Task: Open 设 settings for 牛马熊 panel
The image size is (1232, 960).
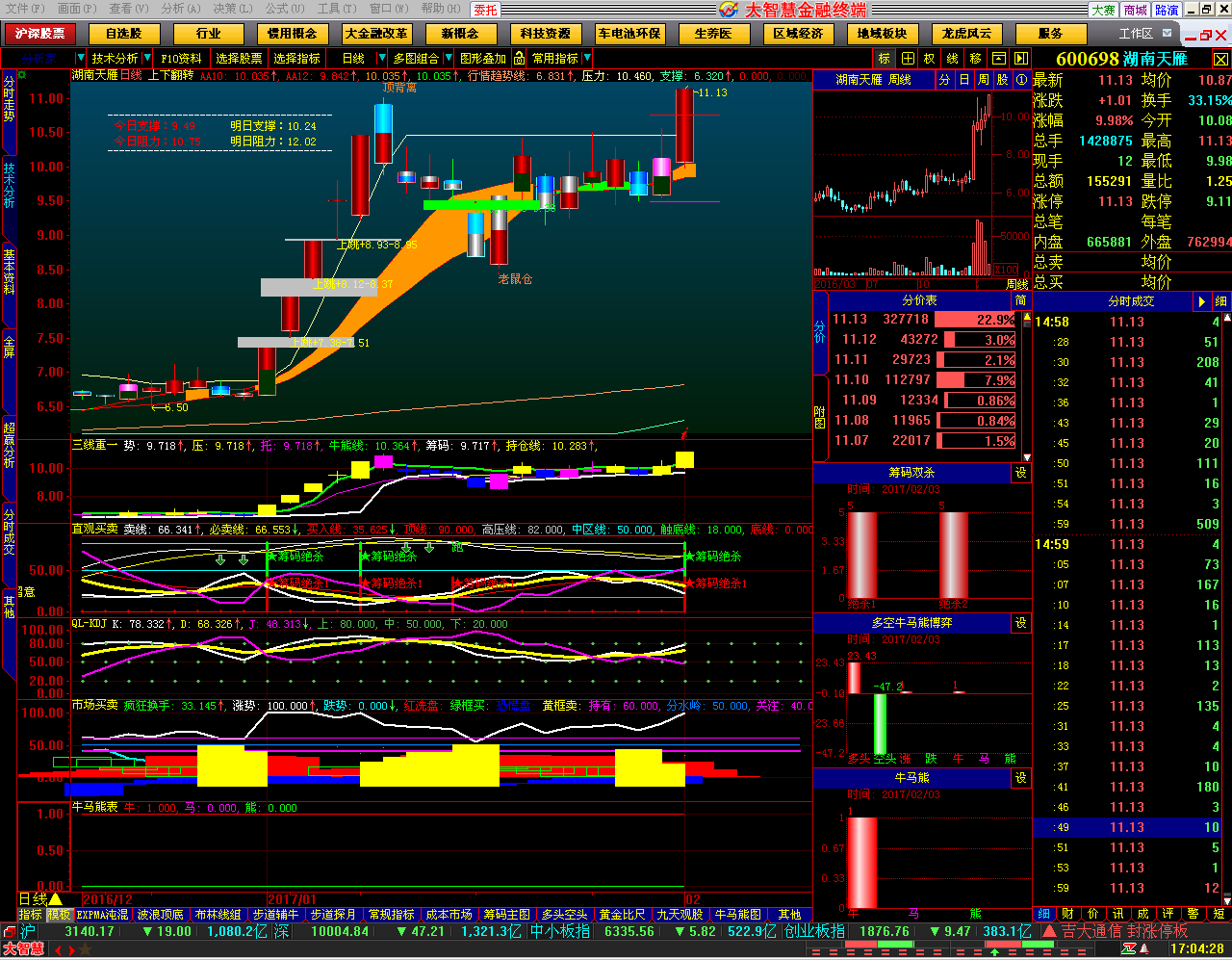Action: (x=1021, y=777)
